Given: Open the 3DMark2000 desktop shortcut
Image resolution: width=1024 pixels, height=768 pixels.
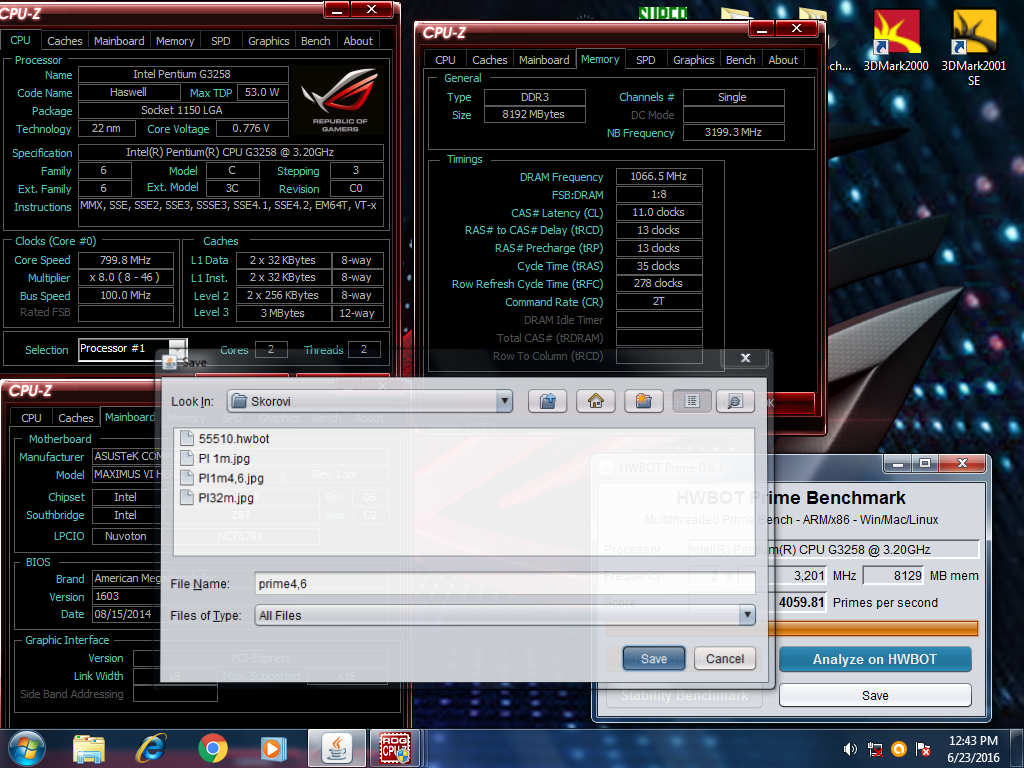Looking at the screenshot, I should 896,42.
